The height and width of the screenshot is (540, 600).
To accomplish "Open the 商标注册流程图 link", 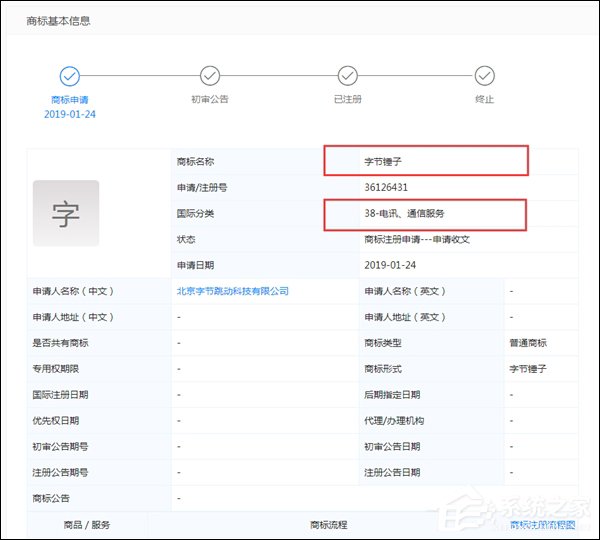I will [x=543, y=524].
